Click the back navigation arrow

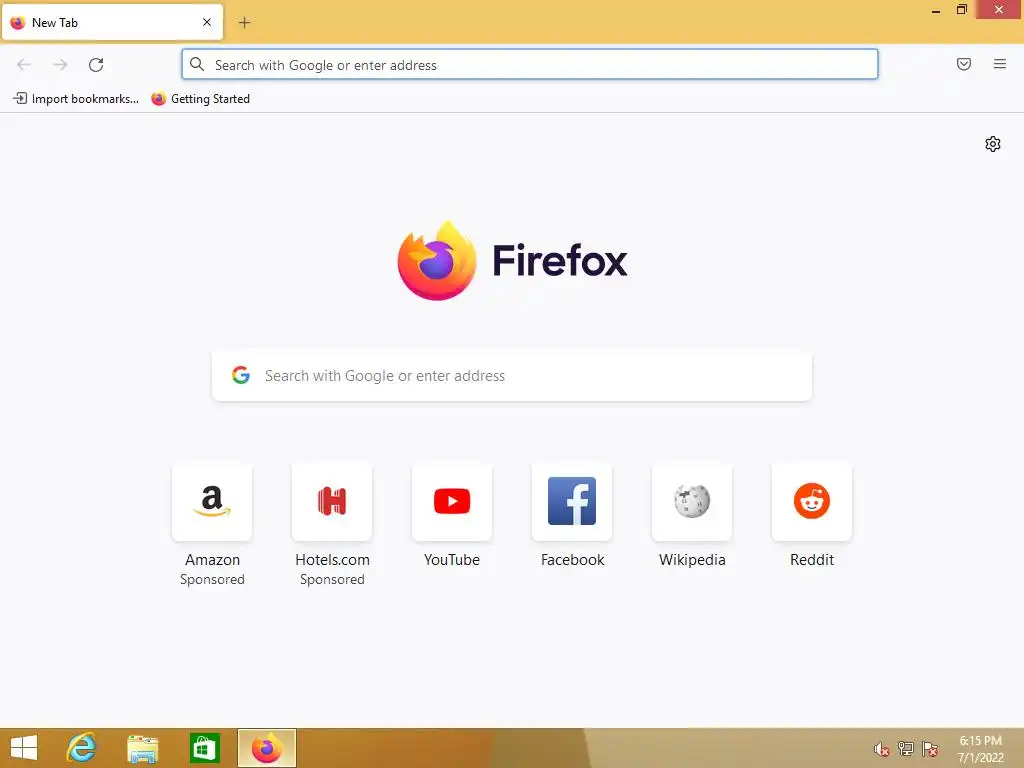(24, 64)
